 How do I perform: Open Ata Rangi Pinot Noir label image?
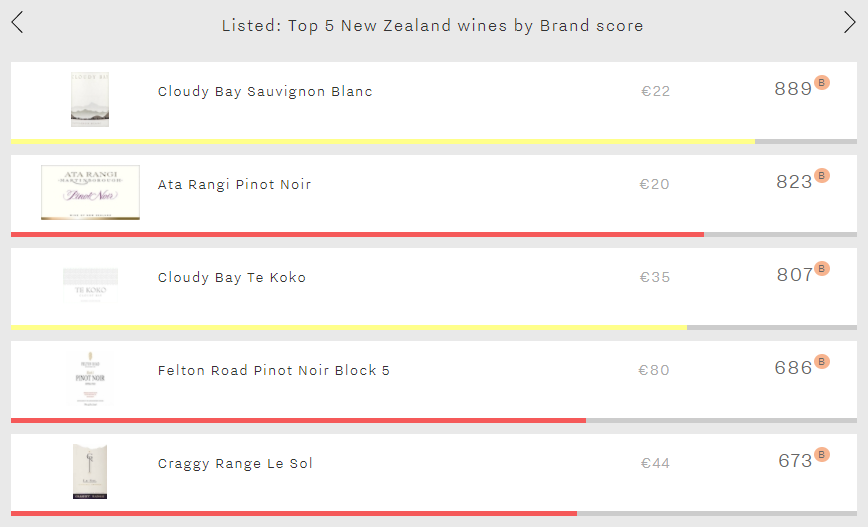pyautogui.click(x=90, y=193)
